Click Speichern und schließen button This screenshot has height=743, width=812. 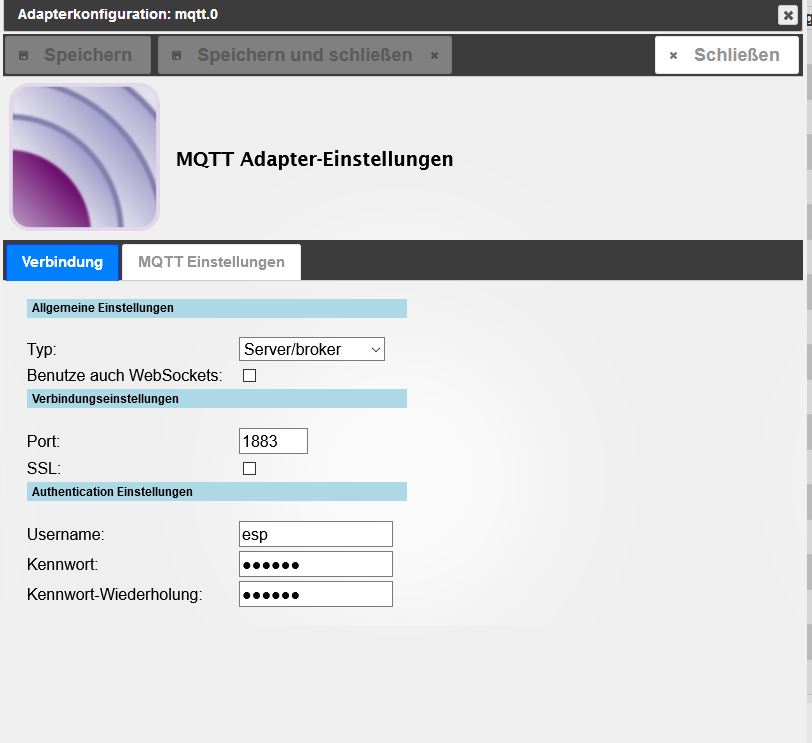point(304,55)
